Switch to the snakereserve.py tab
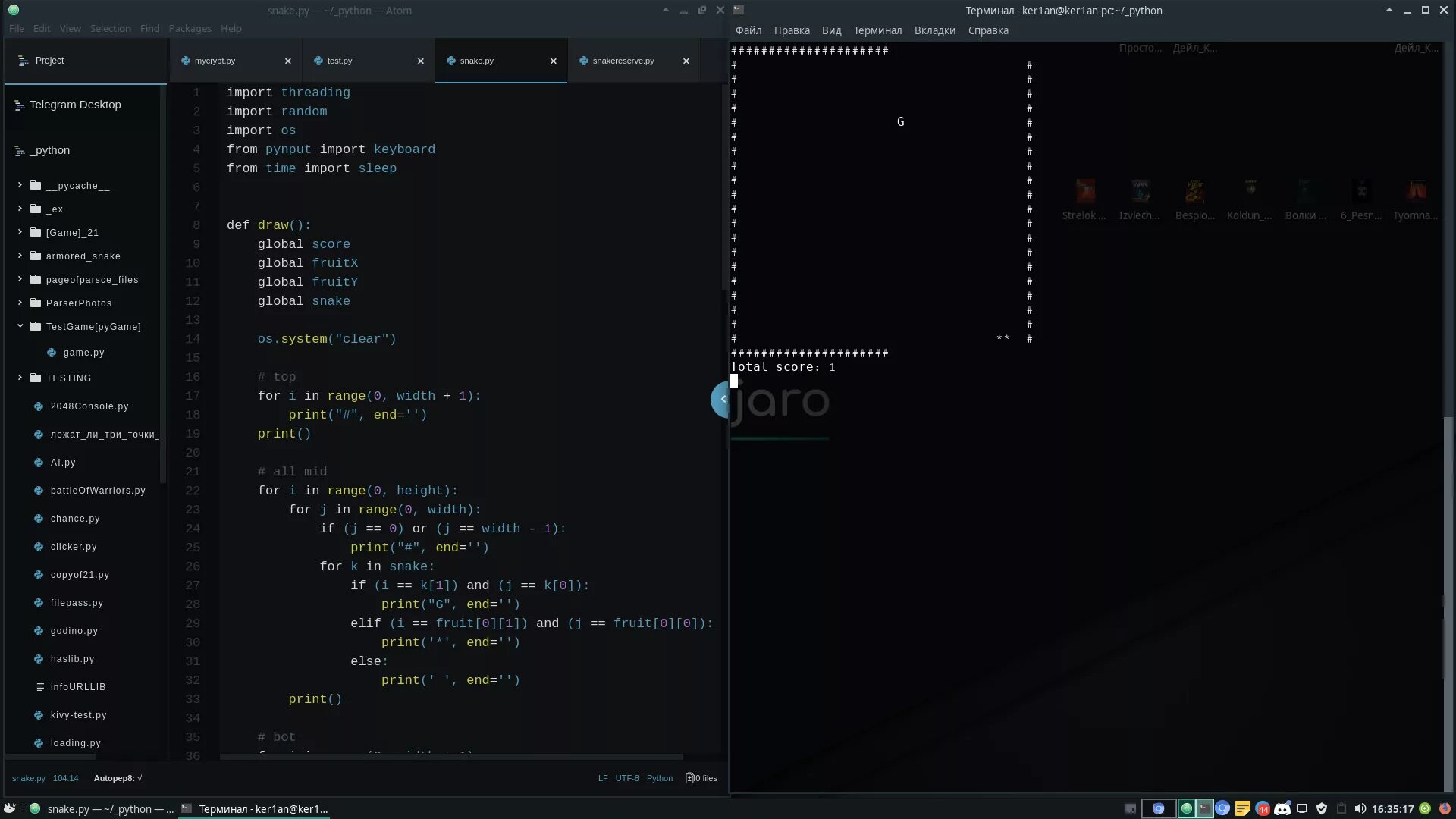This screenshot has height=819, width=1456. click(623, 60)
